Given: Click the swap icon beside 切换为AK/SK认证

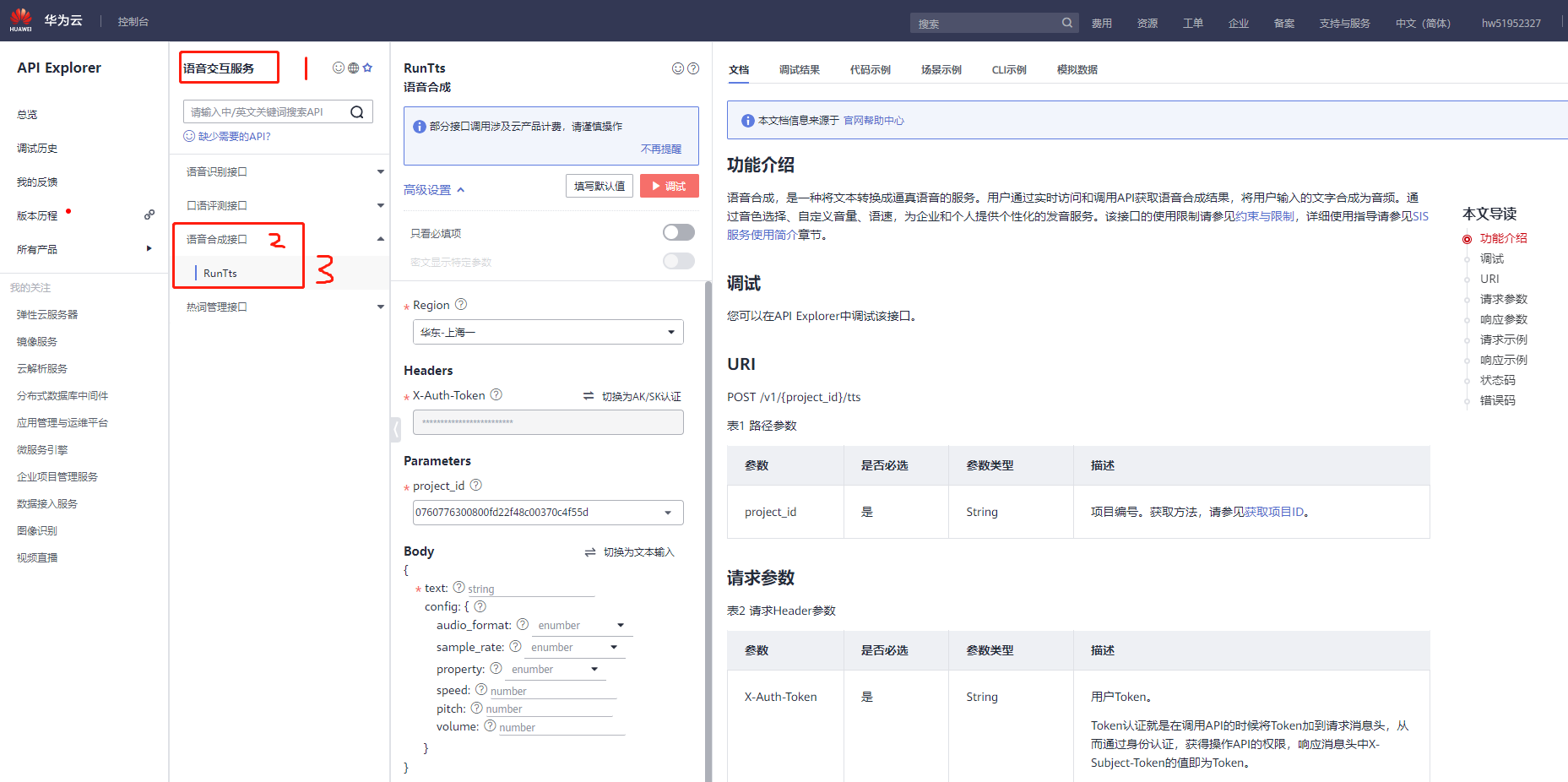Looking at the screenshot, I should pos(589,396).
